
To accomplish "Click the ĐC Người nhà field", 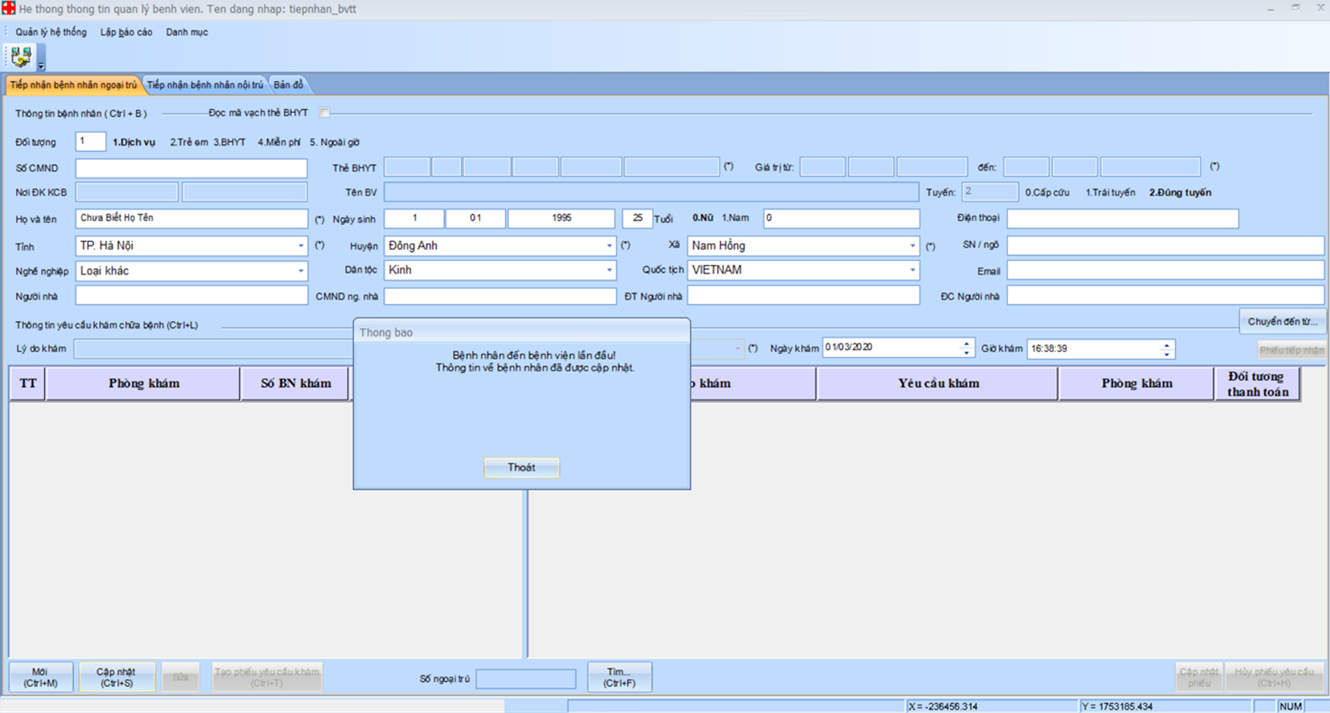I will pos(1165,296).
